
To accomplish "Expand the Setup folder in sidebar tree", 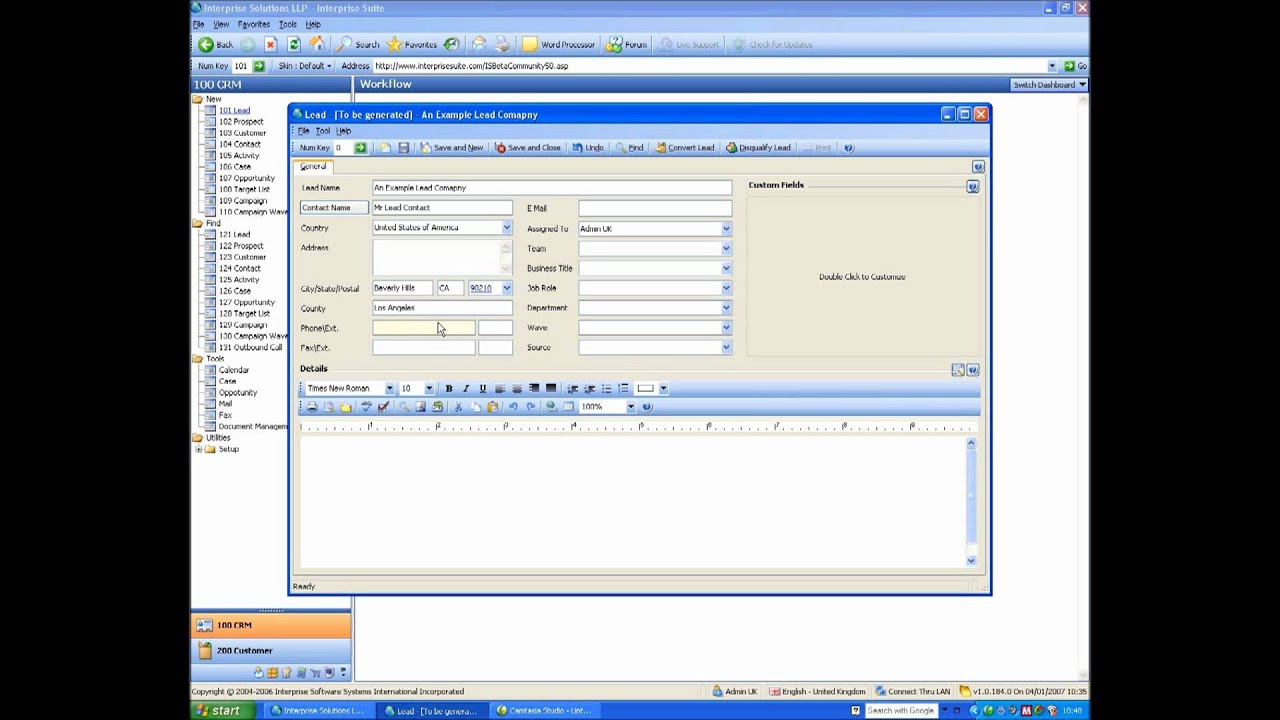I will [x=198, y=449].
